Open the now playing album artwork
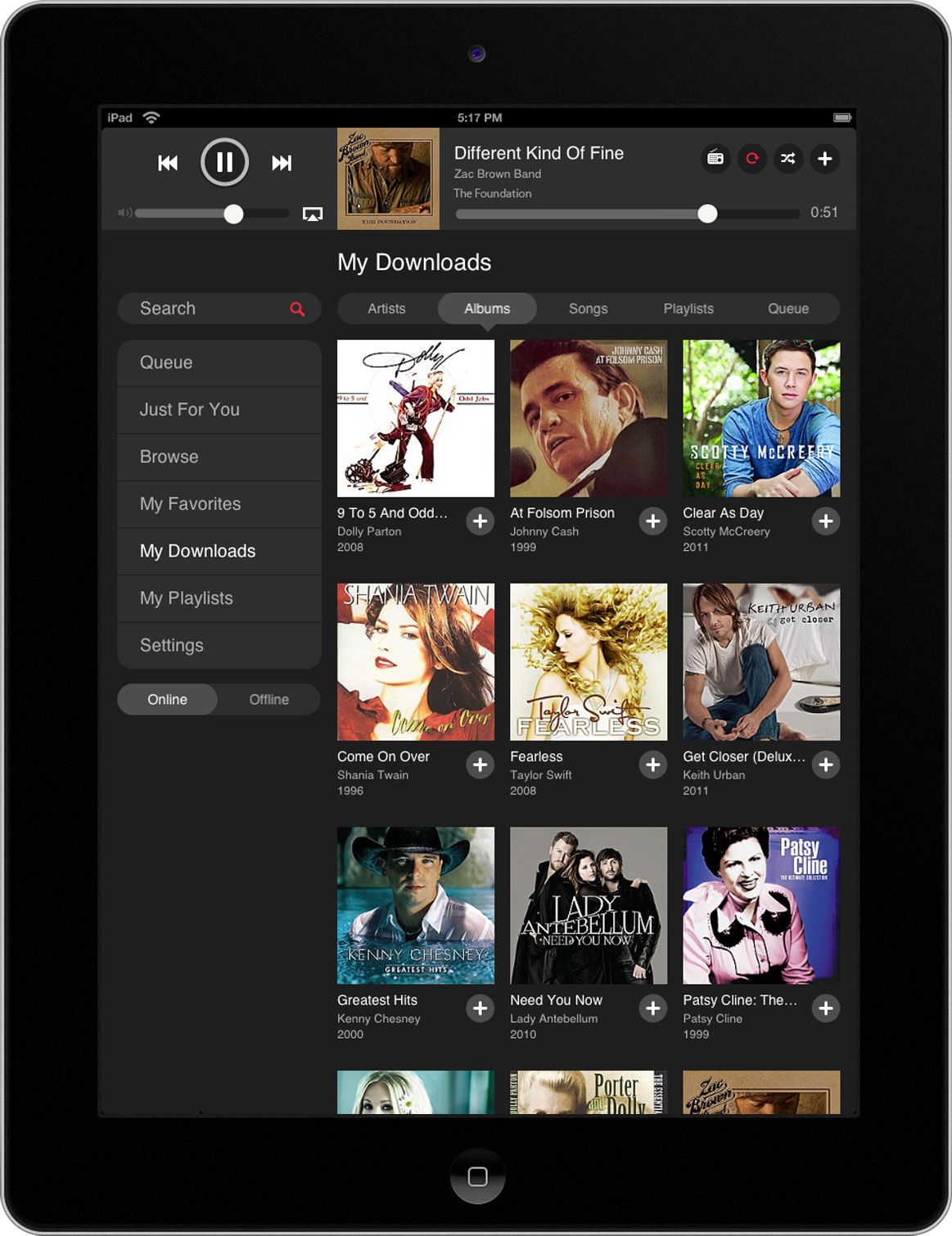 [x=388, y=178]
